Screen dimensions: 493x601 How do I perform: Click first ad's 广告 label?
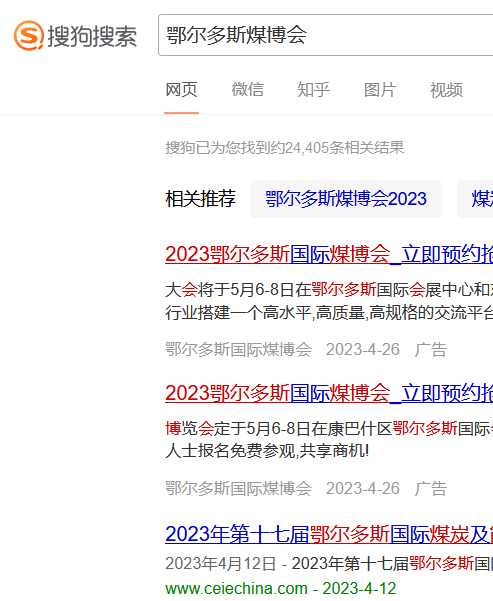click(431, 350)
